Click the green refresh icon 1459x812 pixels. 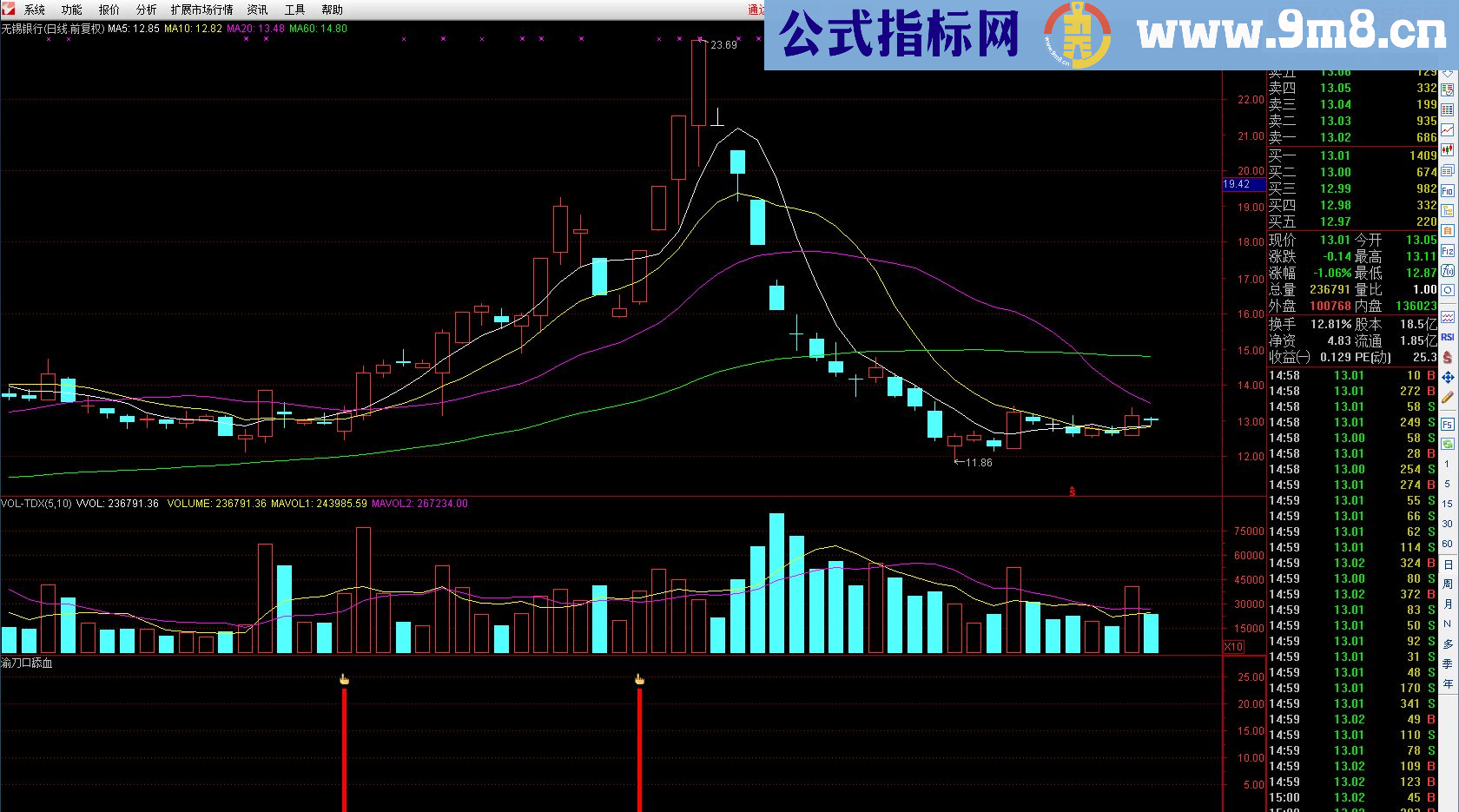tap(1448, 444)
